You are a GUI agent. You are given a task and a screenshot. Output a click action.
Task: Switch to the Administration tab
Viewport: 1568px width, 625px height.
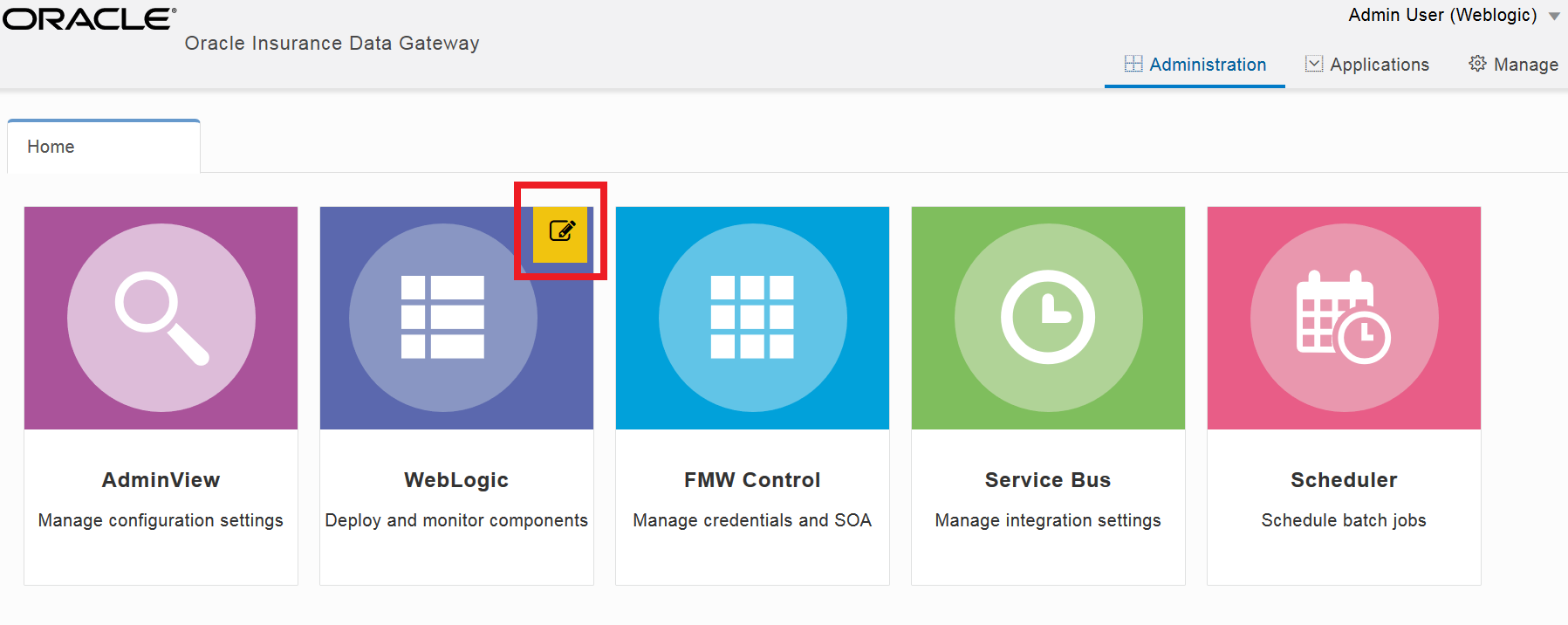[x=1195, y=65]
